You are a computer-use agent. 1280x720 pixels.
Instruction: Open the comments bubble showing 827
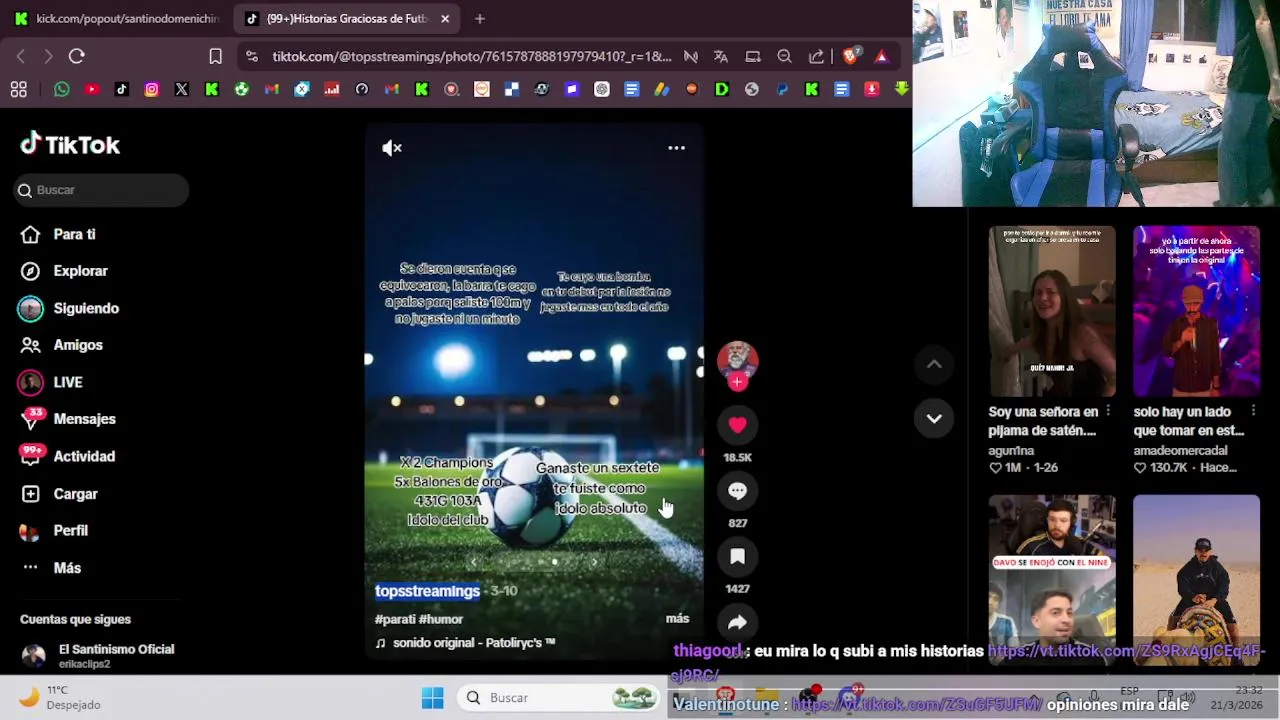[737, 491]
